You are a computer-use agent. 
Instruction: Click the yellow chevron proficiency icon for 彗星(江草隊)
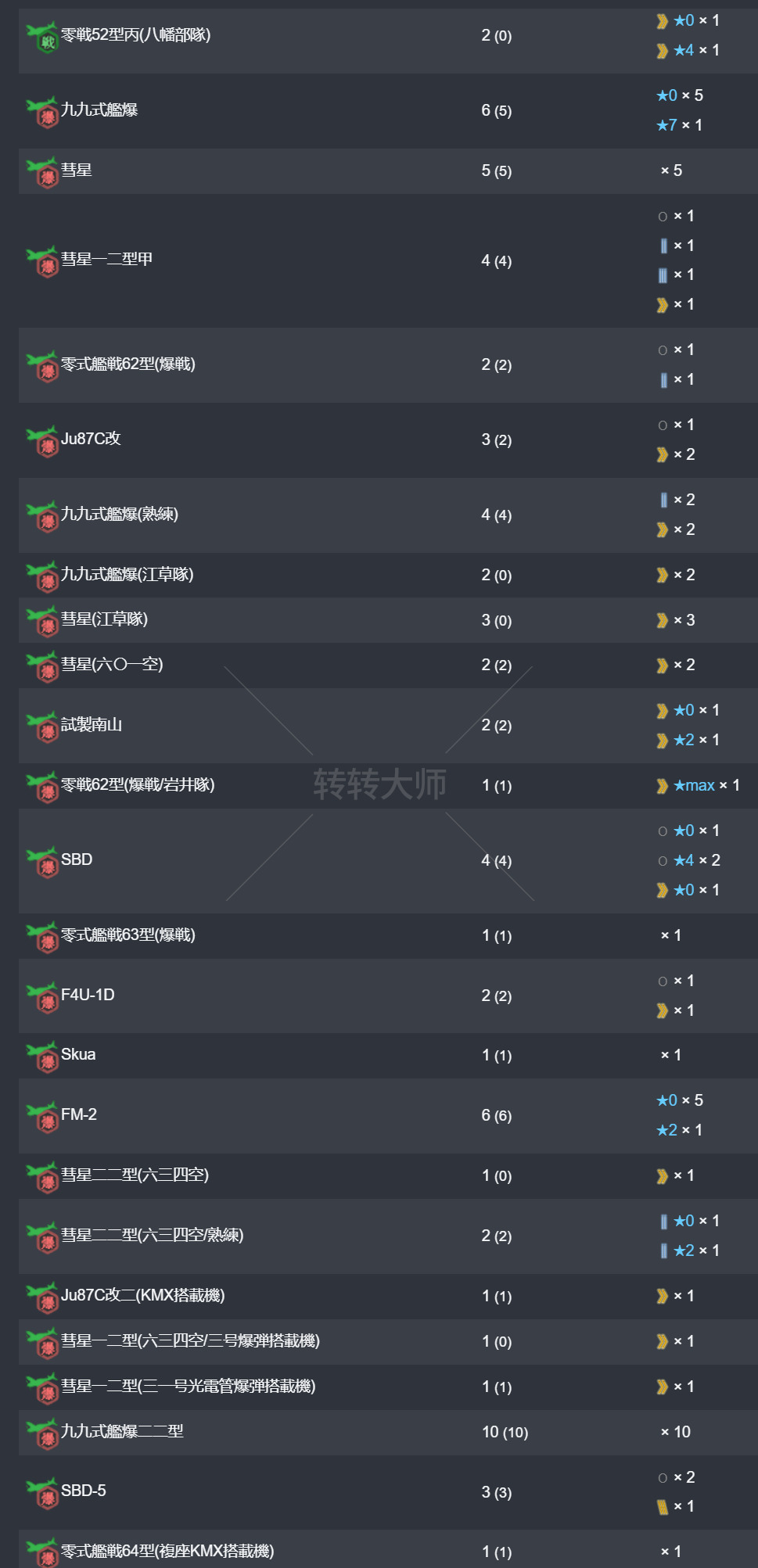(x=663, y=621)
